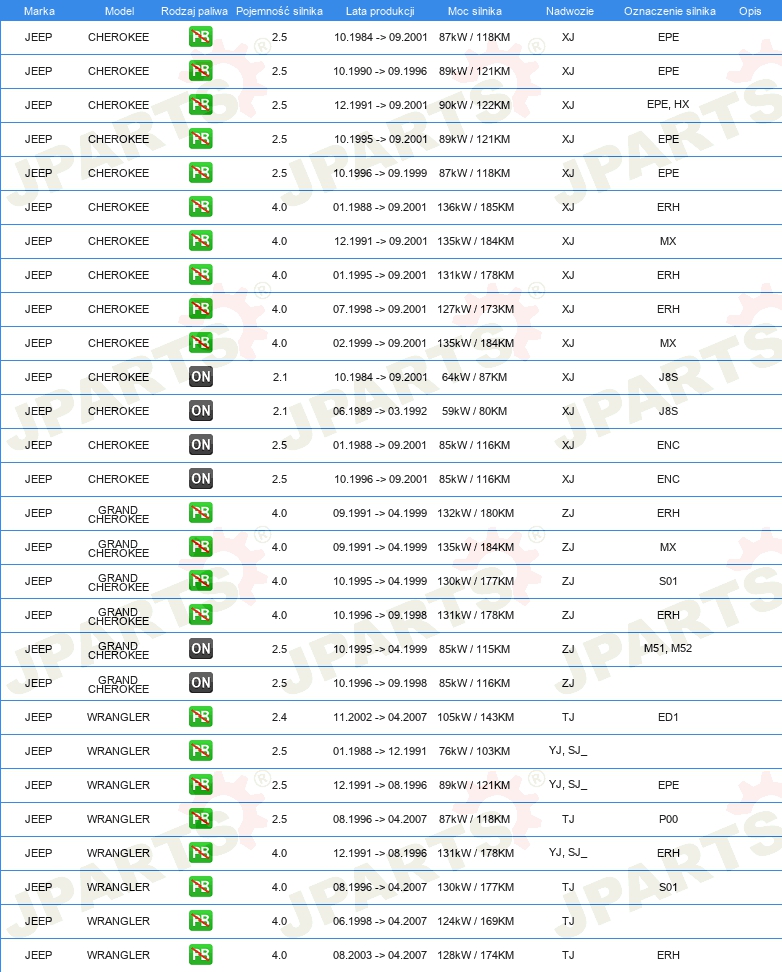Click petrol icon in Cherokee 90kW/122KM row
This screenshot has width=782, height=972.
click(x=200, y=105)
